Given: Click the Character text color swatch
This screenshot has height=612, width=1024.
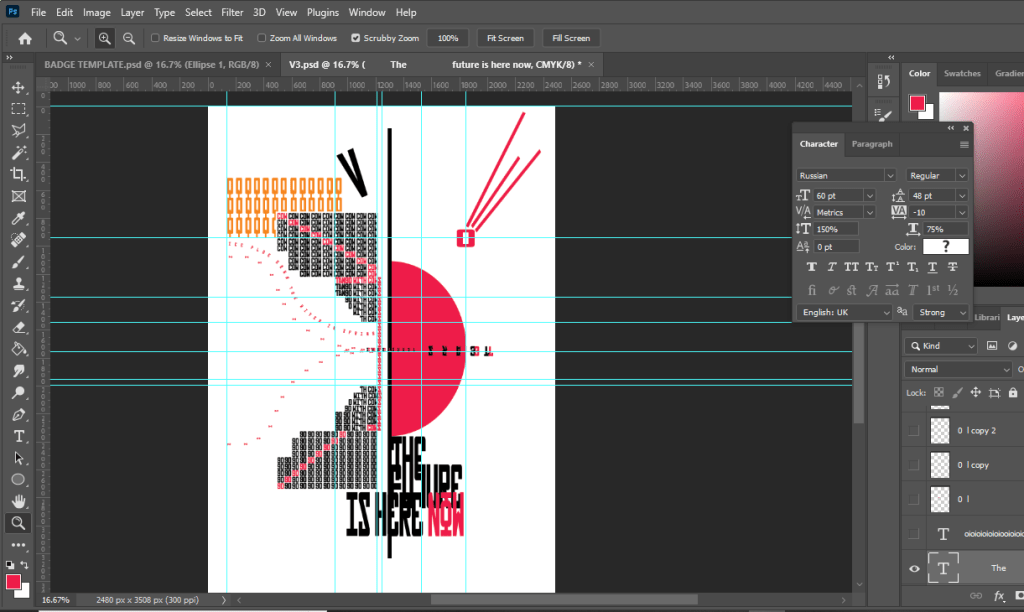Looking at the screenshot, I should point(944,247).
